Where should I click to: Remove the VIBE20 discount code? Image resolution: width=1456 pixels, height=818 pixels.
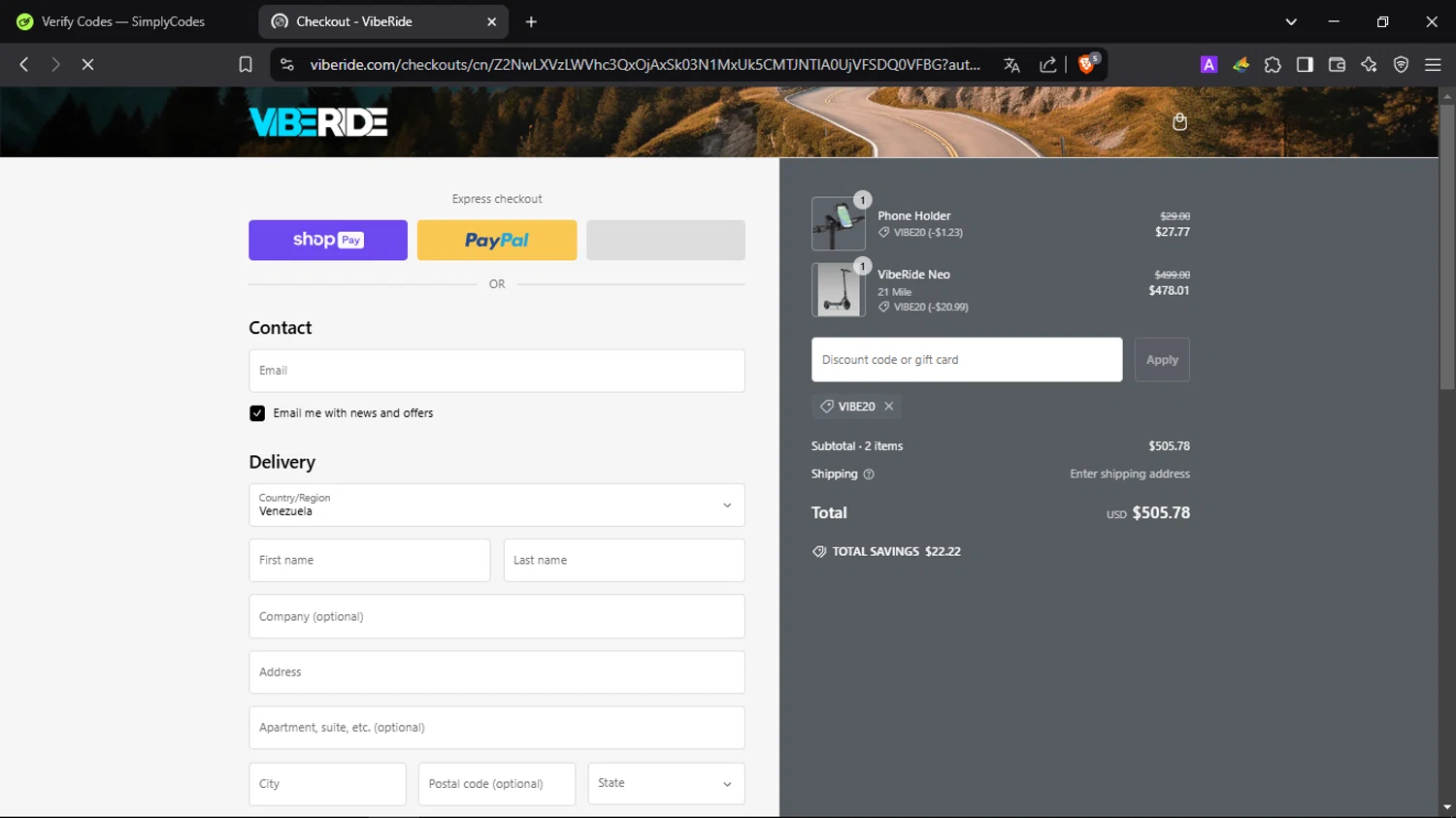(x=889, y=406)
